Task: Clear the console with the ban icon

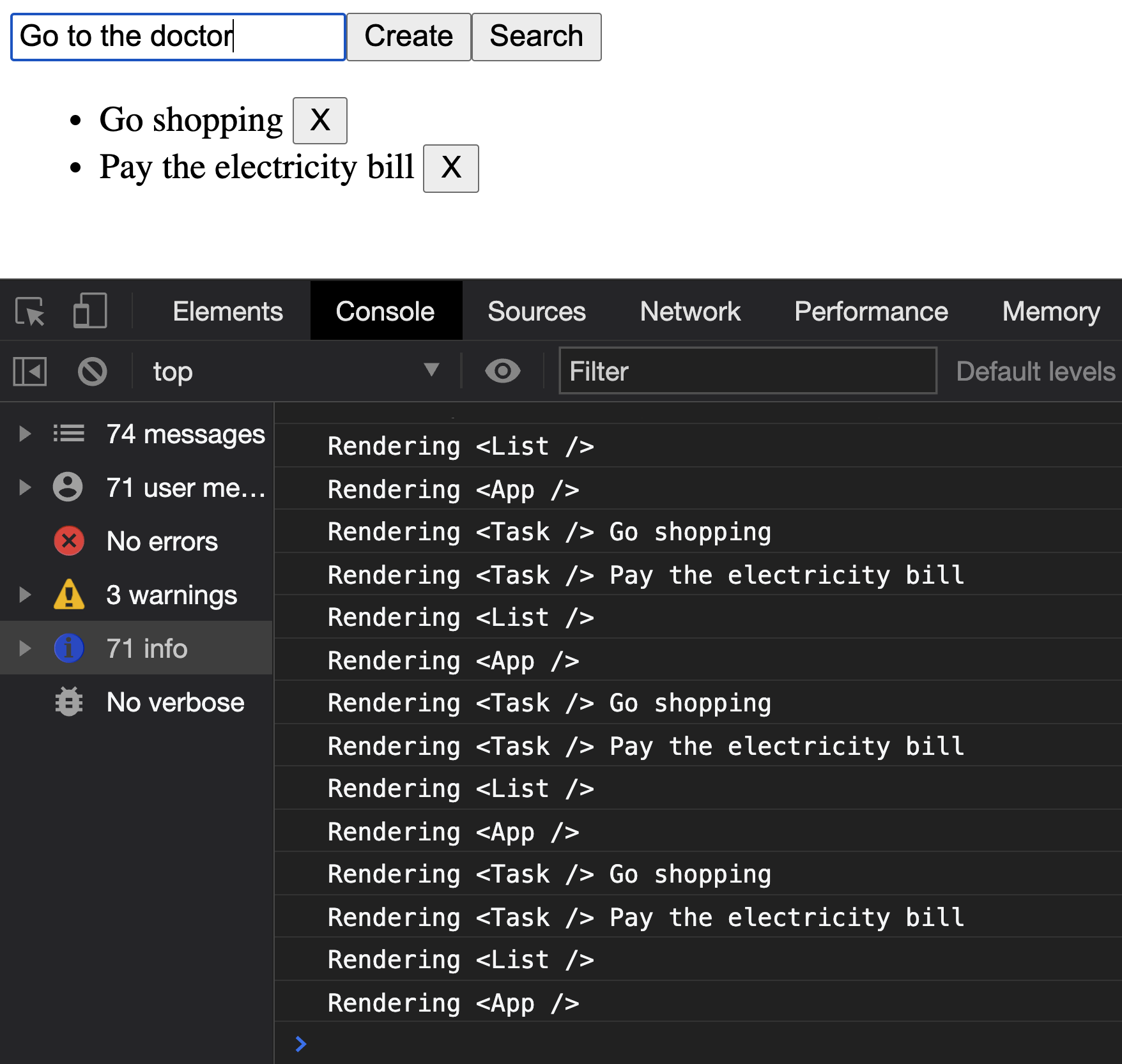Action: click(93, 371)
